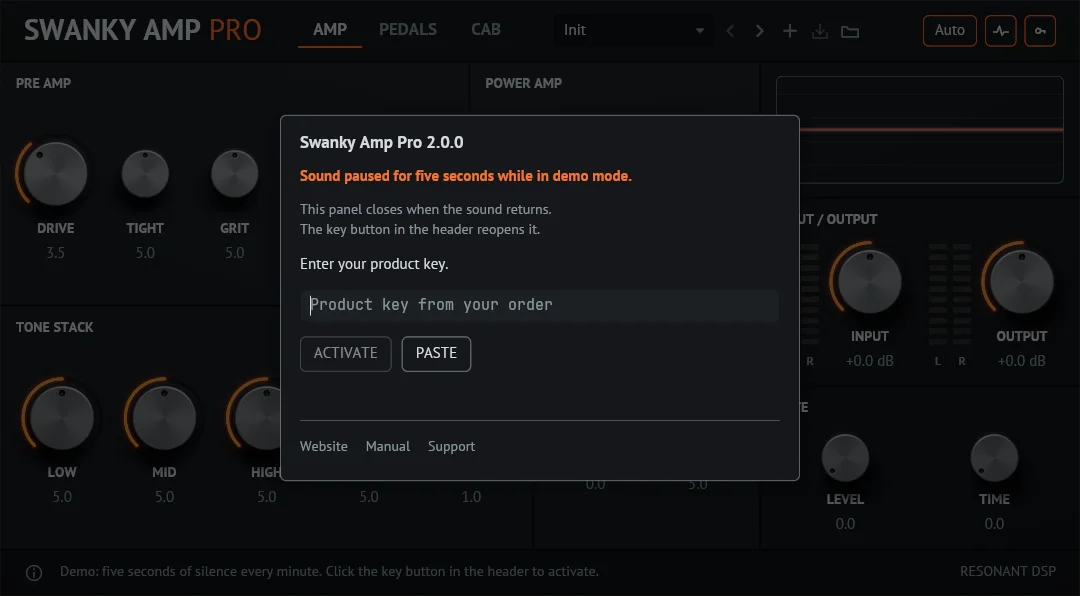Open the AMP tab
This screenshot has width=1080, height=596.
click(x=330, y=30)
